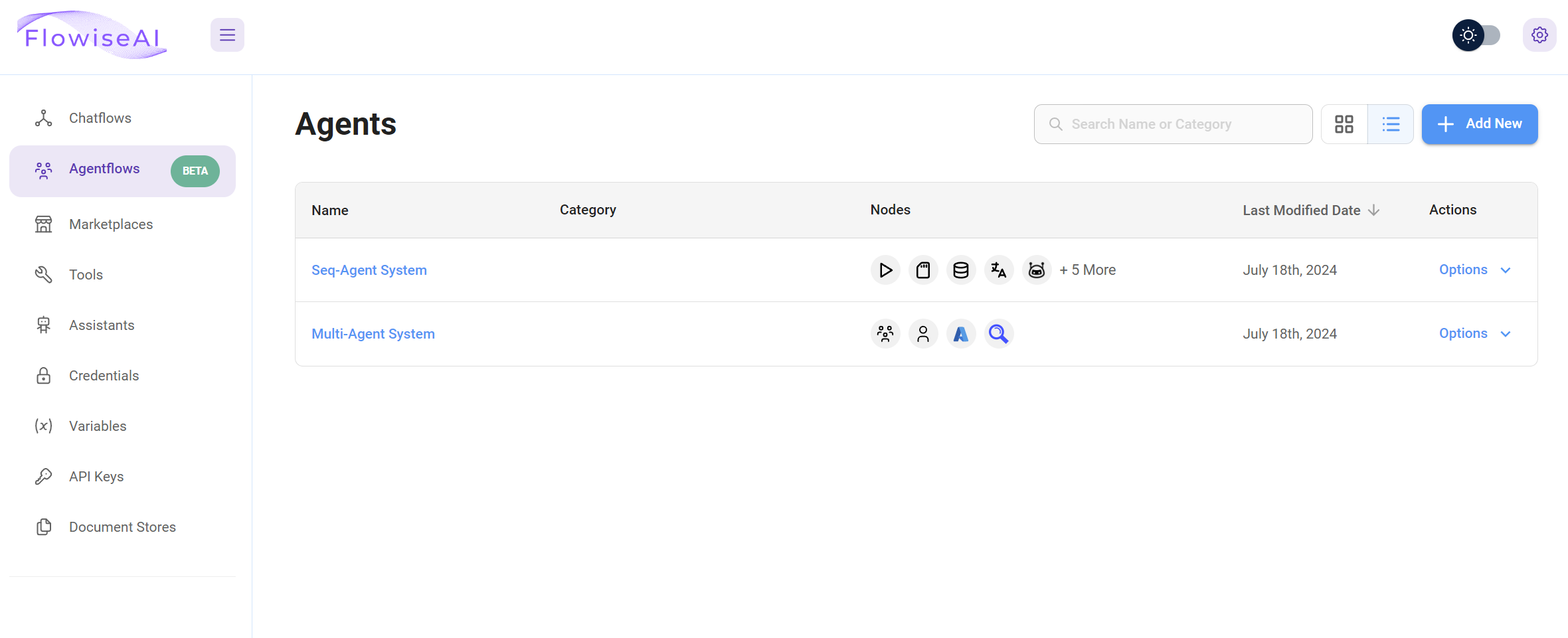Screen dimensions: 1568x638
Task: Click the hamburger menu icon to collapse sidebar
Action: 227,35
